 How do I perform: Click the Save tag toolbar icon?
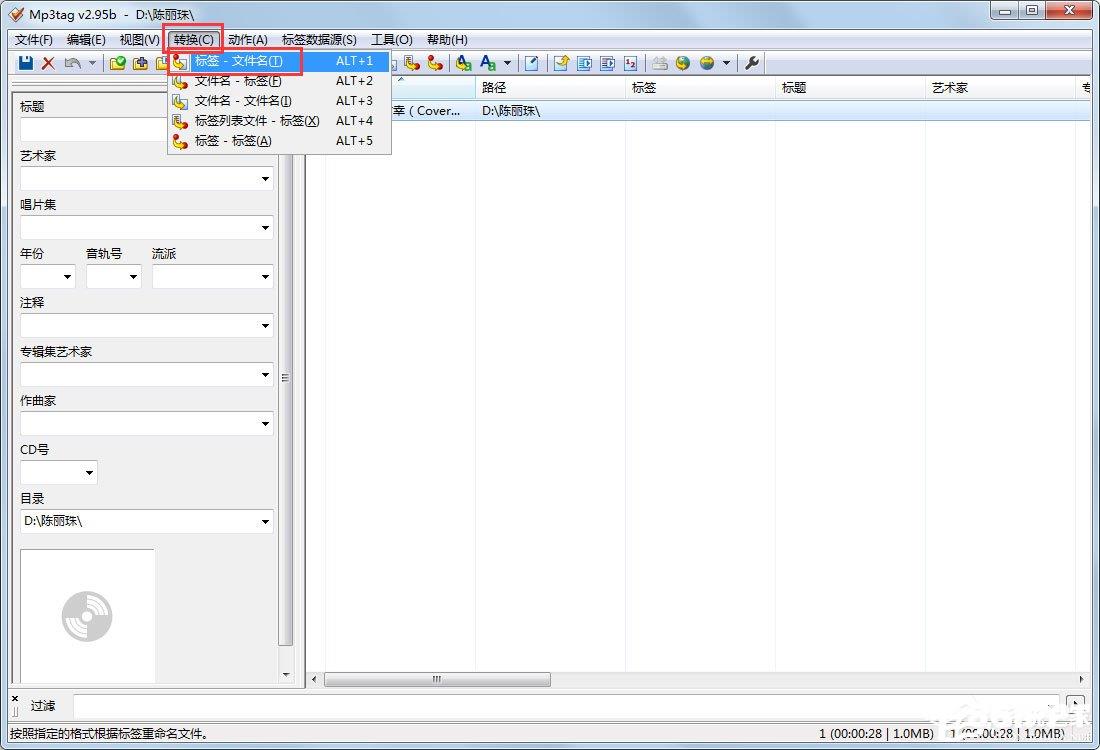[26, 63]
